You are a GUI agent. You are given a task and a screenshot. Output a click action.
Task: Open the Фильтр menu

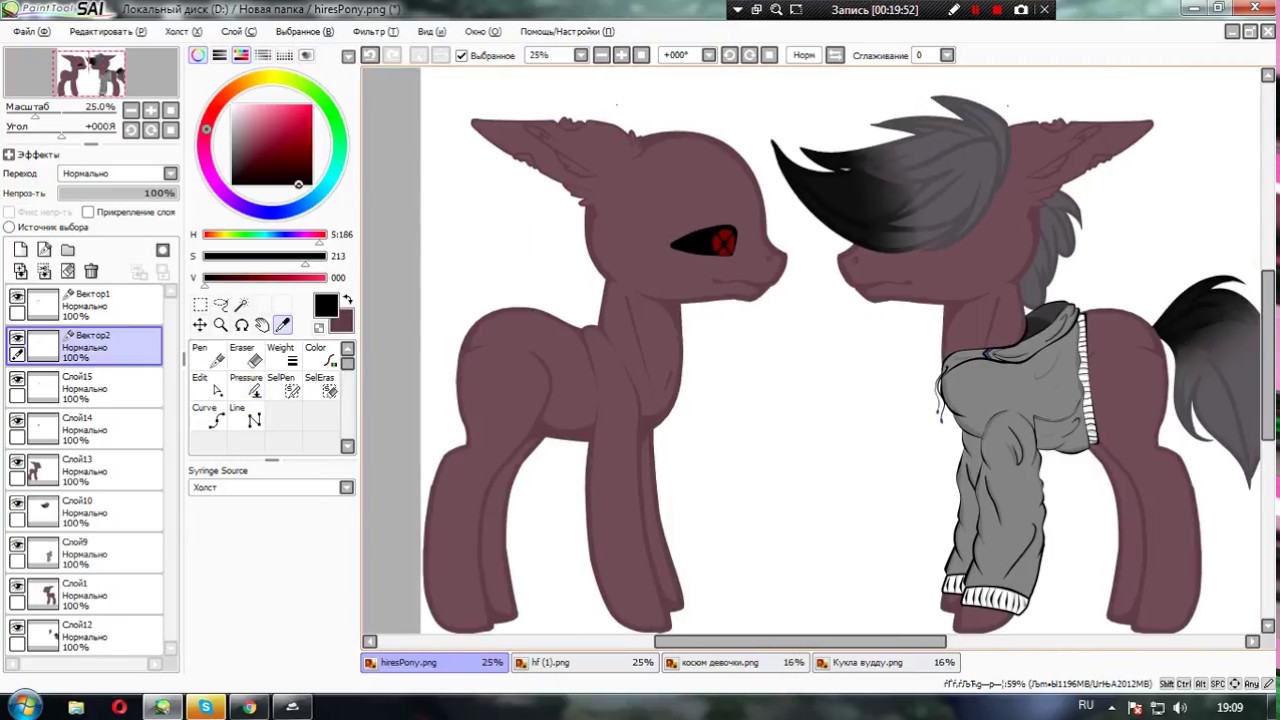(376, 31)
